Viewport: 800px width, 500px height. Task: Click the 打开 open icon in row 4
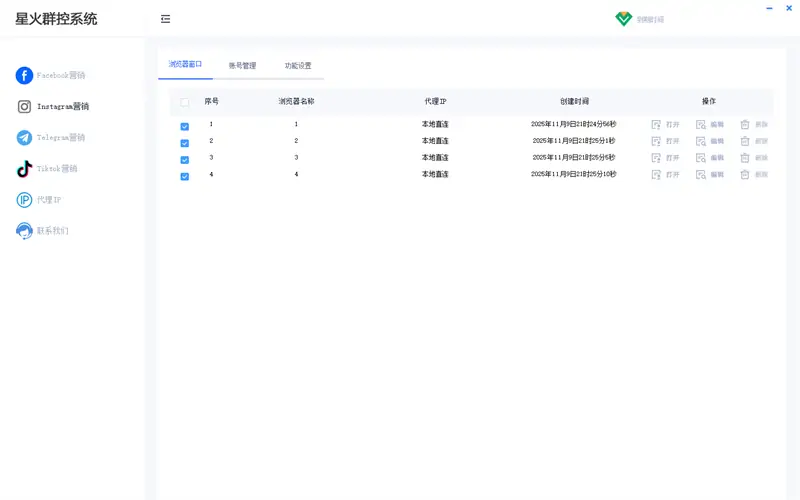(656, 174)
